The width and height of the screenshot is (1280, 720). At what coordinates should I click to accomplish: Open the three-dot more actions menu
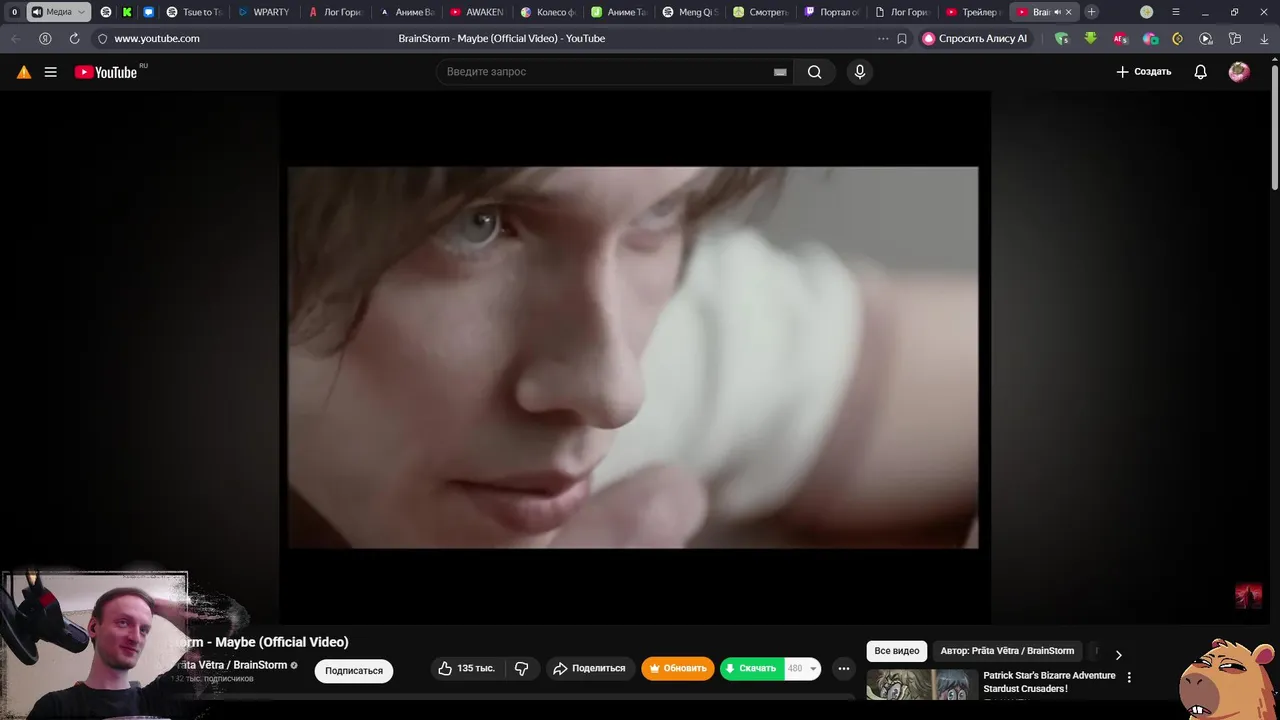(843, 668)
